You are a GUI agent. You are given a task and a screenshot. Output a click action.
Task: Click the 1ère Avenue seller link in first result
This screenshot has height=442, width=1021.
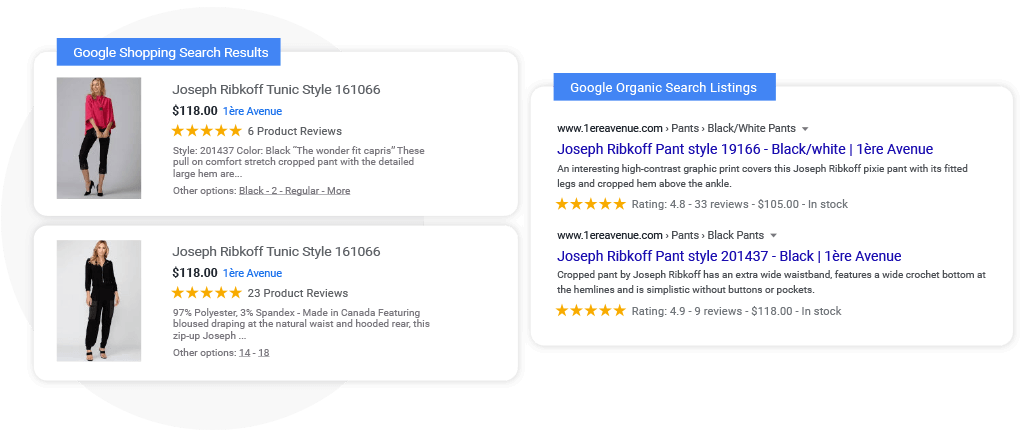click(252, 111)
